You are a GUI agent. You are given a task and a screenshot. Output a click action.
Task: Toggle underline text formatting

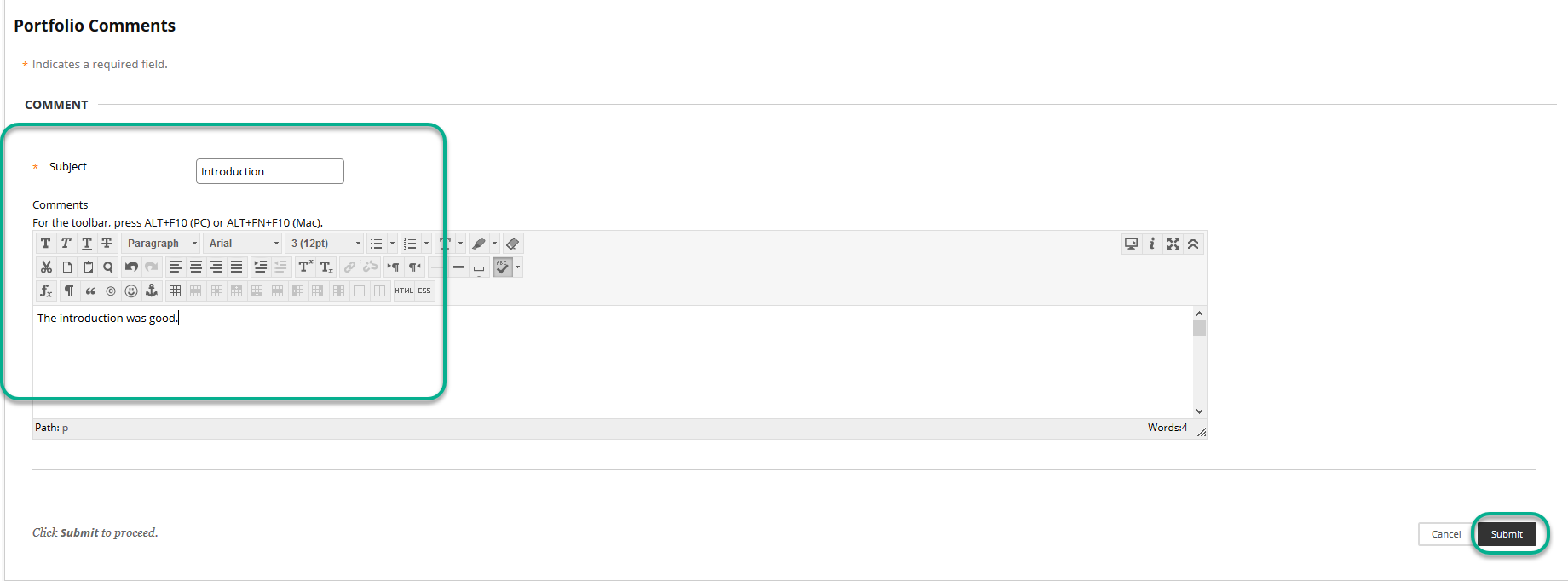[87, 244]
